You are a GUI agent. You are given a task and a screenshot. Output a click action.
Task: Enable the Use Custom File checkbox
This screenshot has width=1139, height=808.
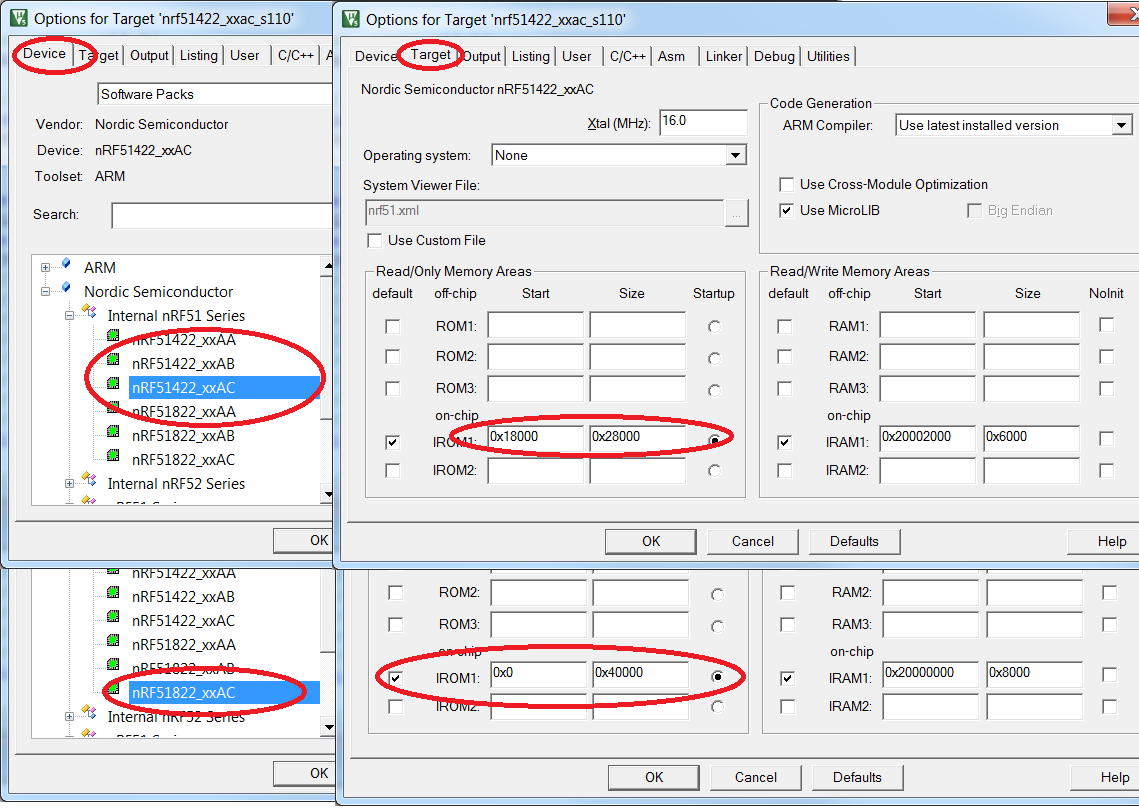coord(375,241)
